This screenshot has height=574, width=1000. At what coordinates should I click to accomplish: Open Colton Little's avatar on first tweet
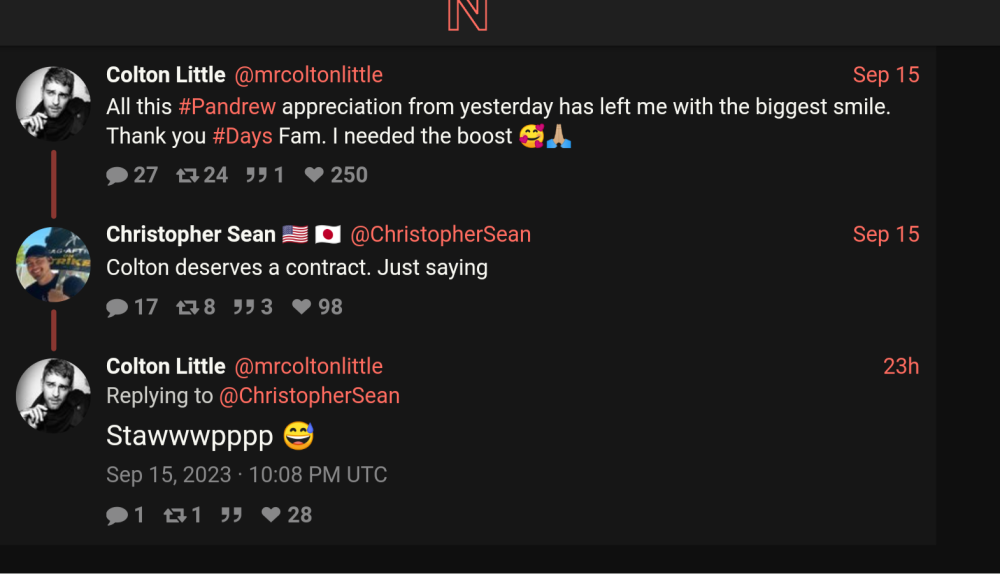point(54,104)
